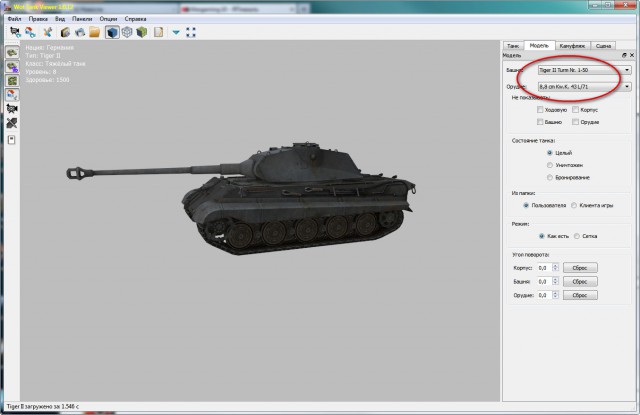Click the Корпус rotation value field

[544, 268]
